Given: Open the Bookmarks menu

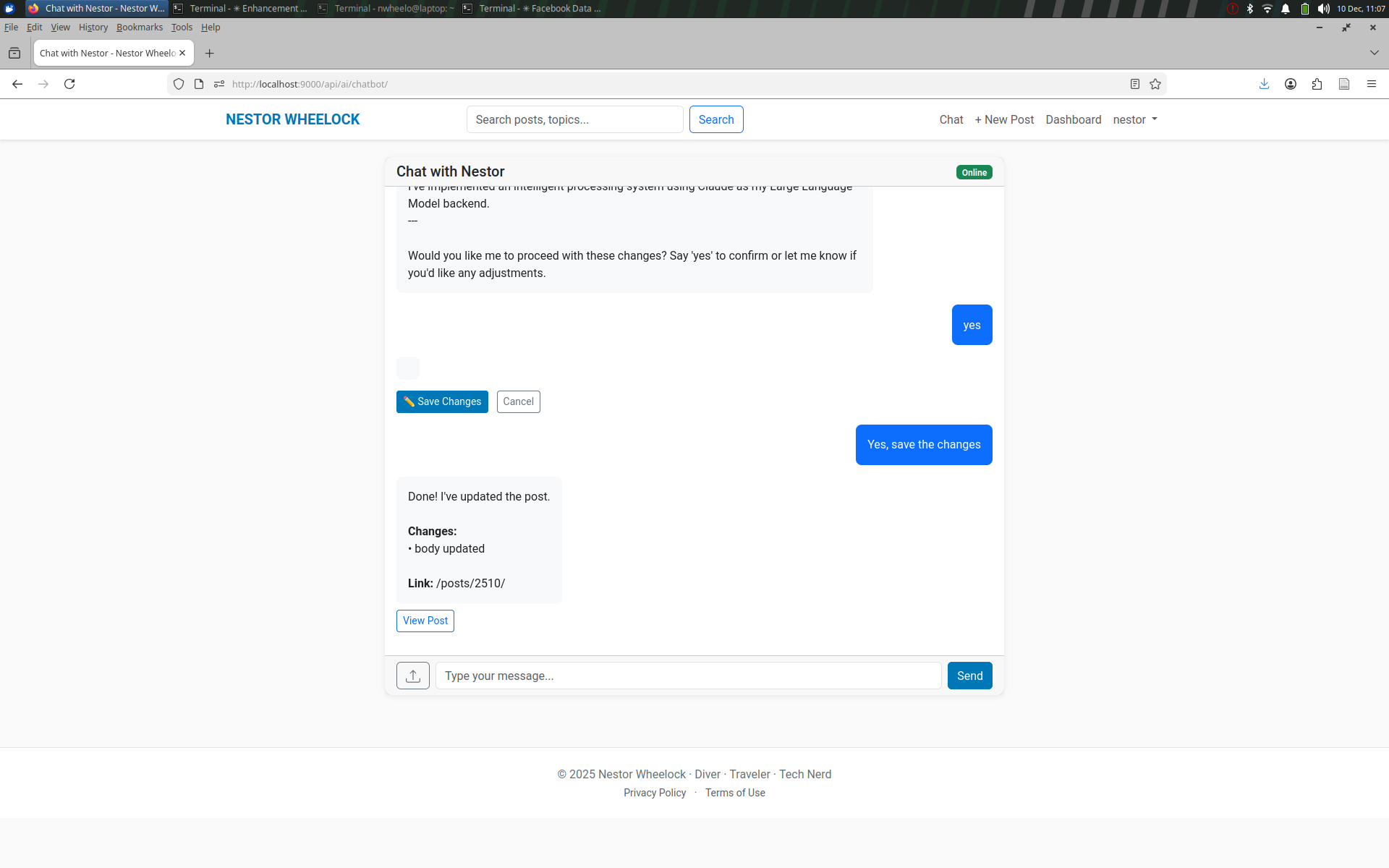Looking at the screenshot, I should [139, 27].
